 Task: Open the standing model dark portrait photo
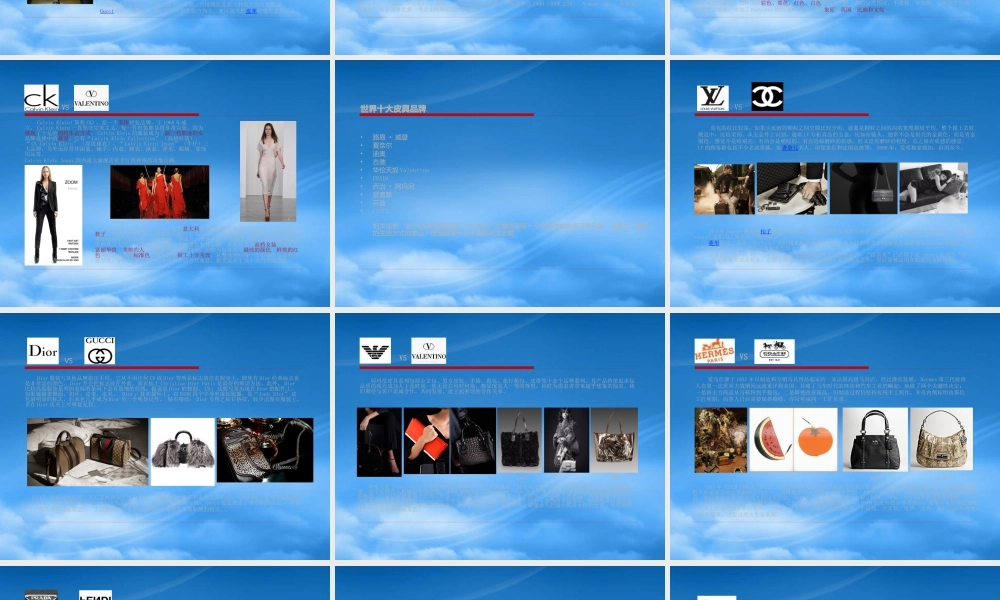[566, 441]
